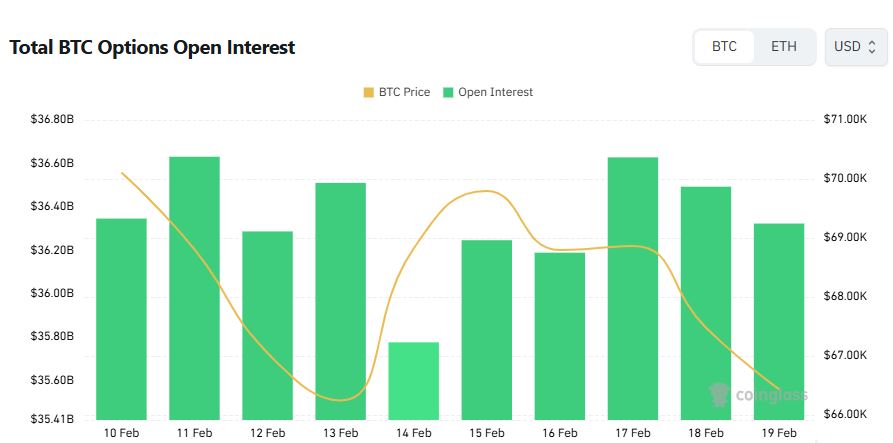
Task: Select the 19 Feb open interest bar
Action: tap(779, 321)
